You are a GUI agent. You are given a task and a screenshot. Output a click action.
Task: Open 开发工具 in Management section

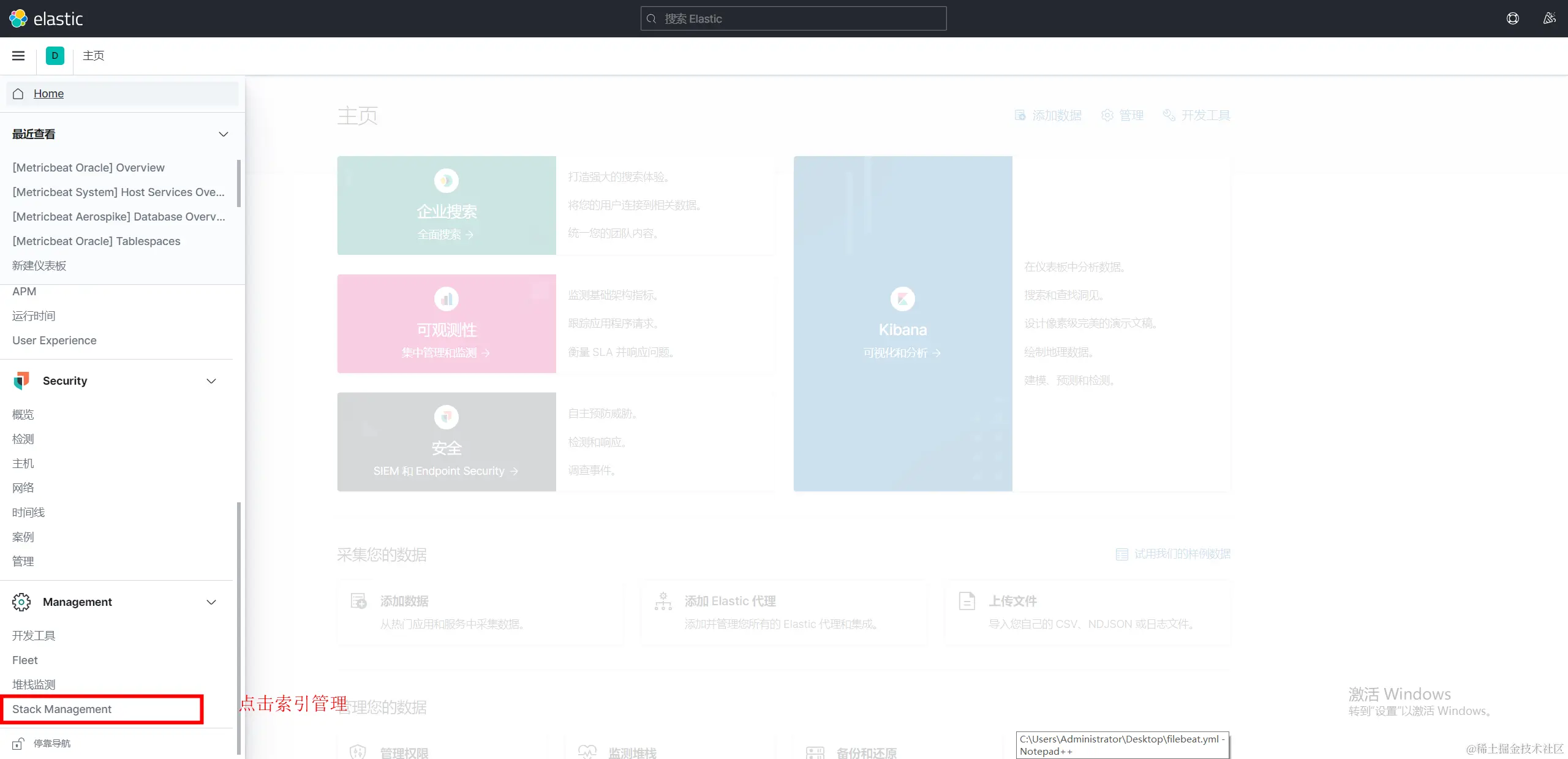(x=34, y=635)
